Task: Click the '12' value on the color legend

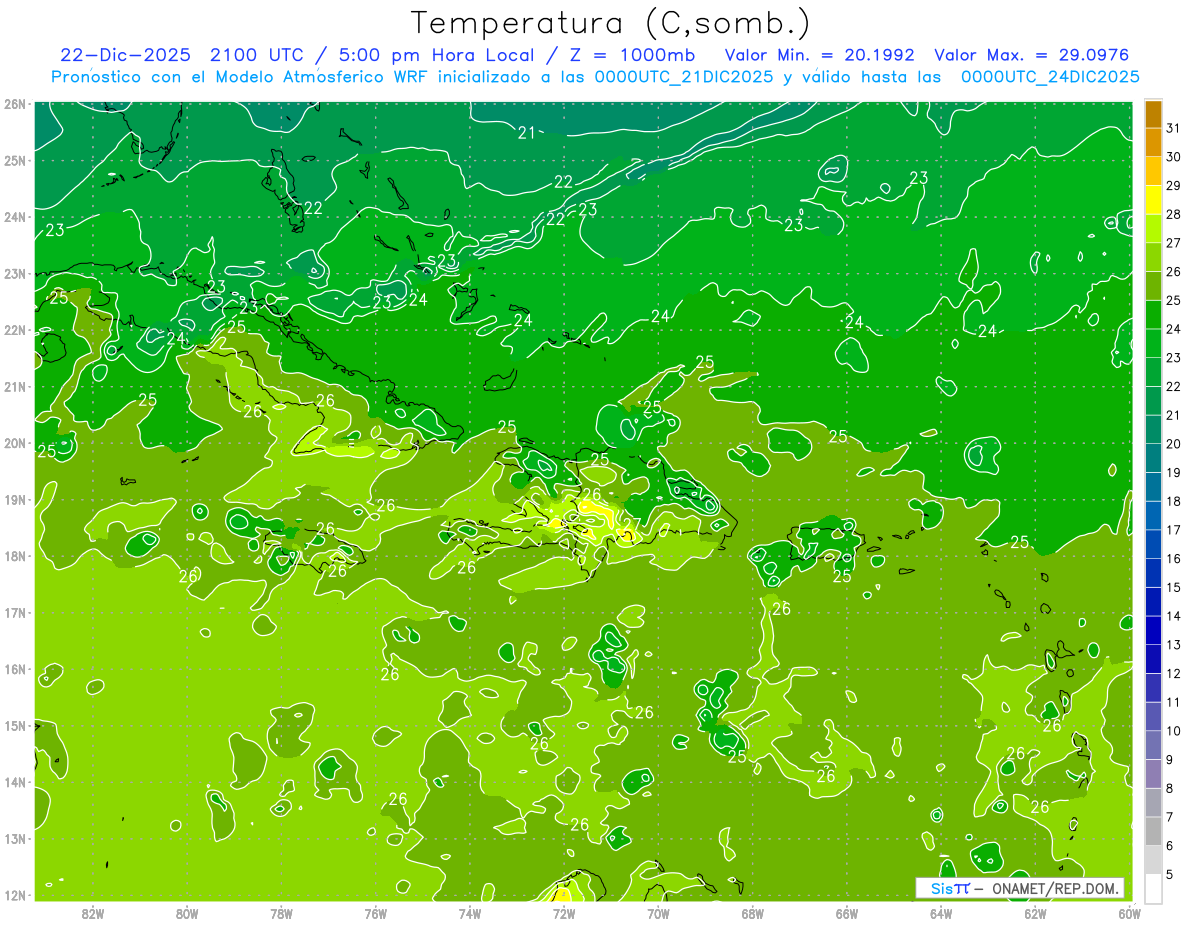Action: (1173, 673)
